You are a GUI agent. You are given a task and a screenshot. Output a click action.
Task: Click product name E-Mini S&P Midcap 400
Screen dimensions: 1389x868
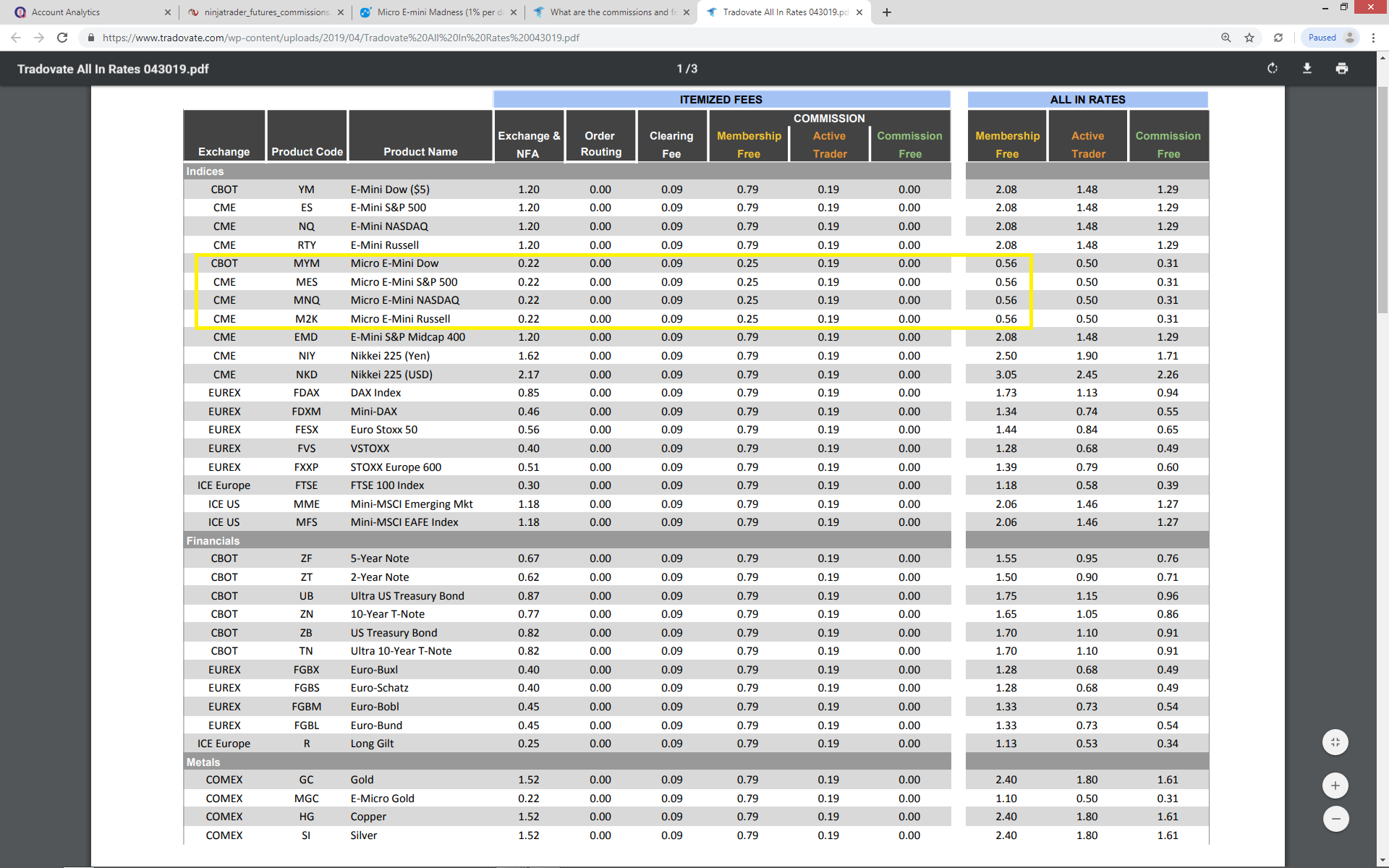point(408,337)
